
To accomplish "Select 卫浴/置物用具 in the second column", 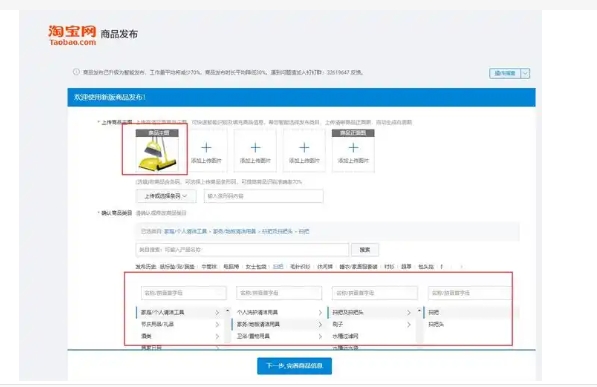I will 253,336.
